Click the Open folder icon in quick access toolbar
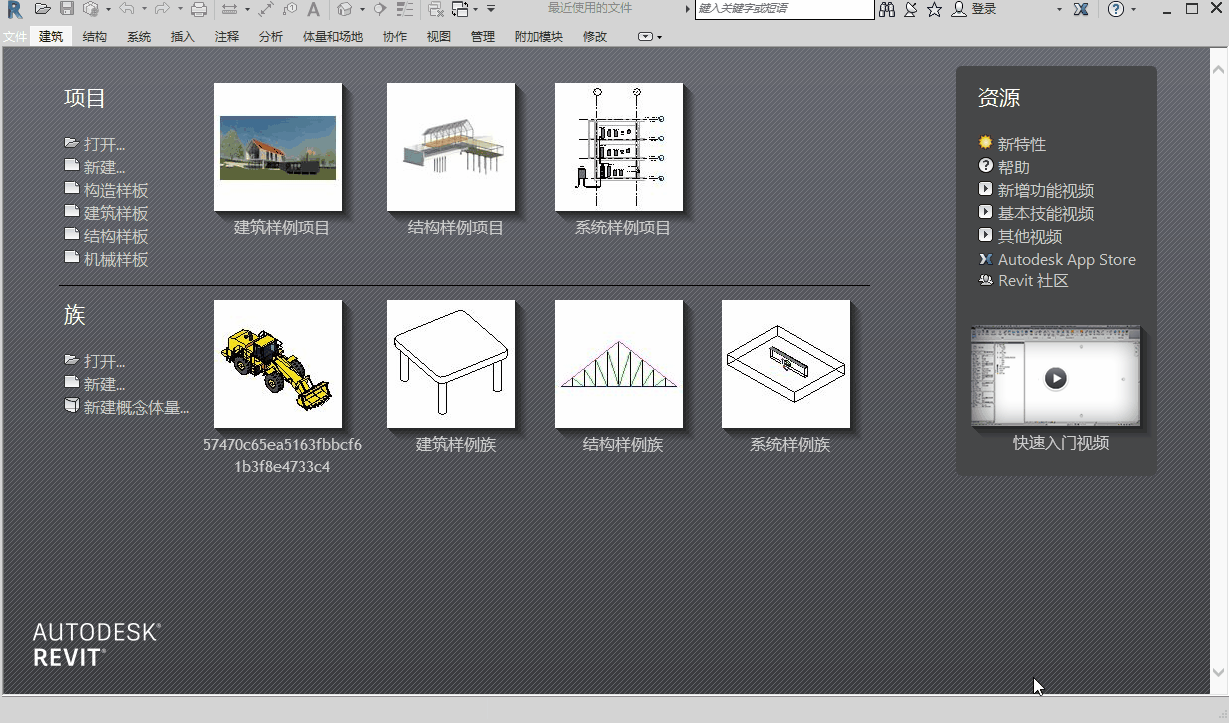This screenshot has width=1229, height=723. click(x=42, y=9)
